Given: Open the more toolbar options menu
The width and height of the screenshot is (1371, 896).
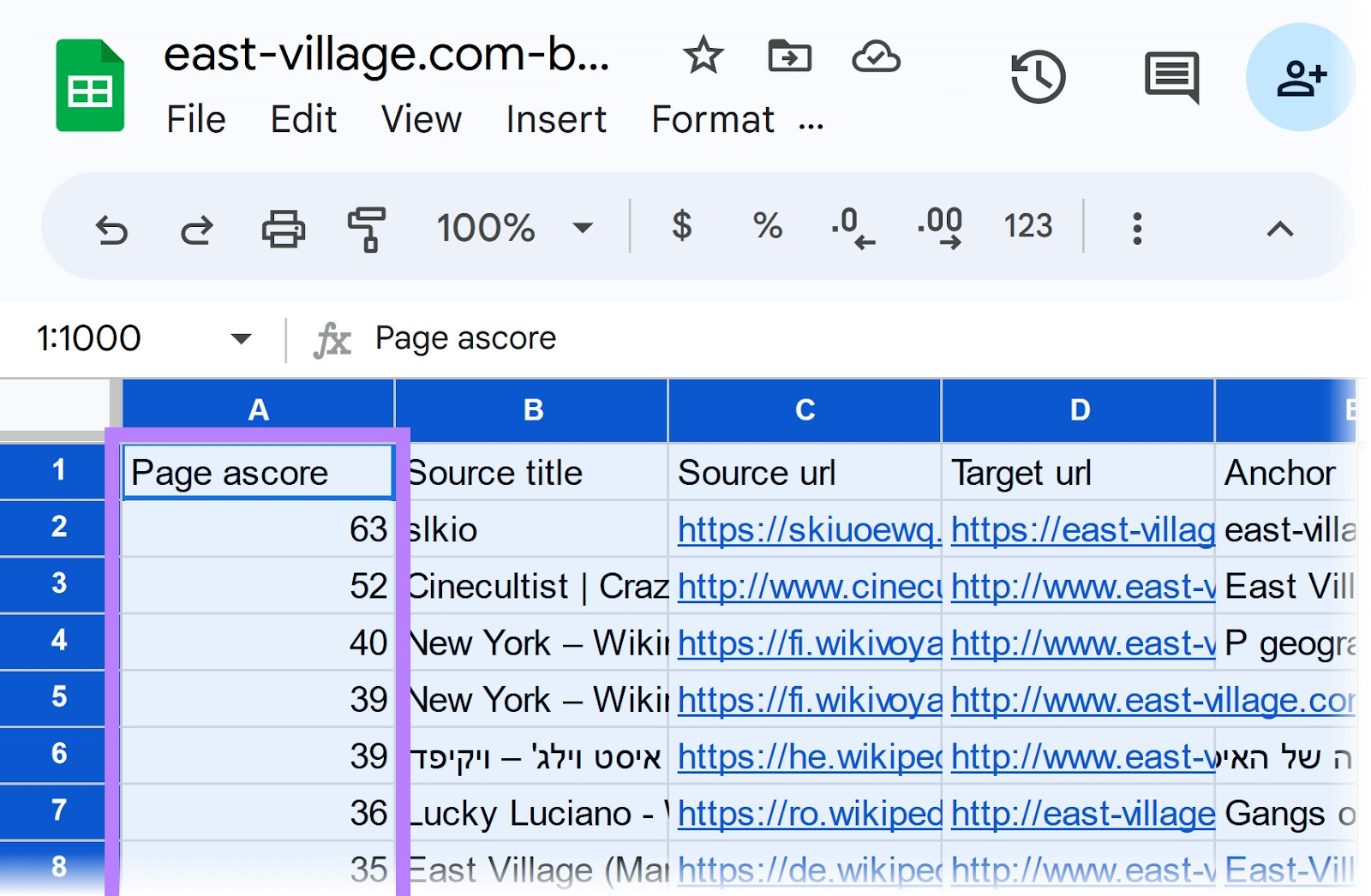Looking at the screenshot, I should pos(1136,228).
